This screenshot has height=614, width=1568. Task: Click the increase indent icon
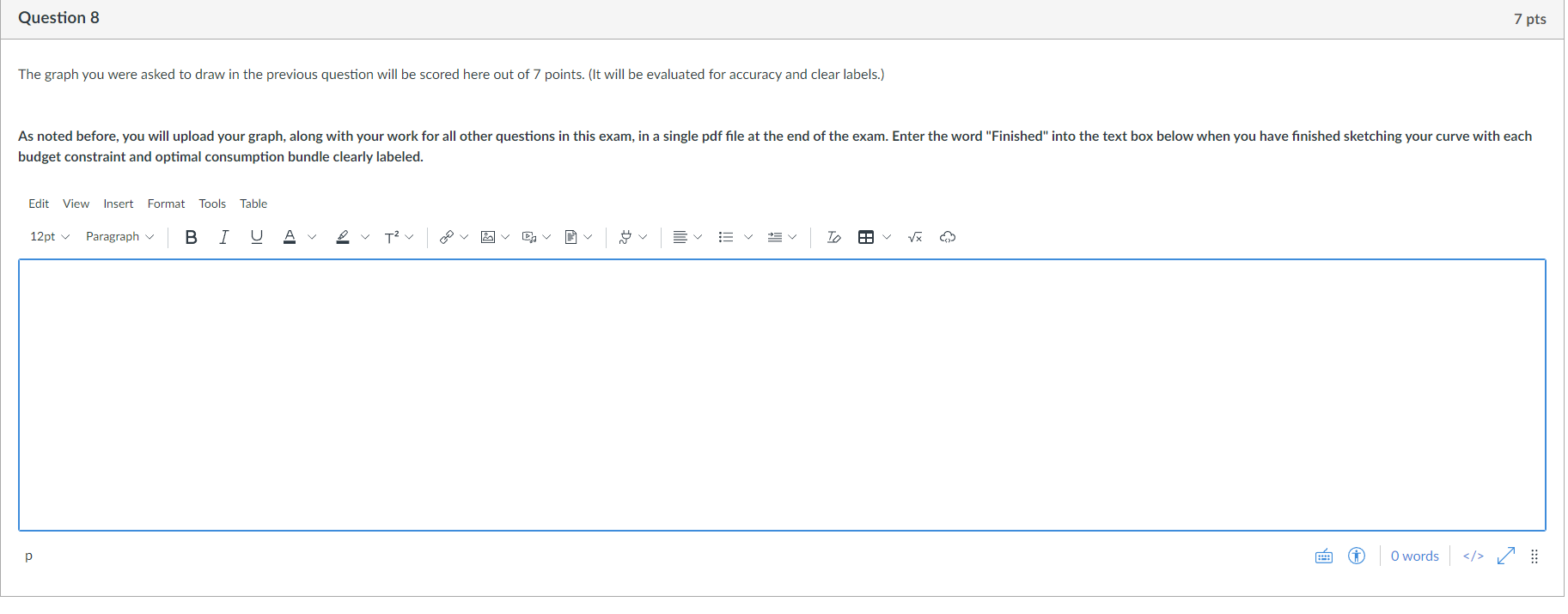pyautogui.click(x=775, y=237)
